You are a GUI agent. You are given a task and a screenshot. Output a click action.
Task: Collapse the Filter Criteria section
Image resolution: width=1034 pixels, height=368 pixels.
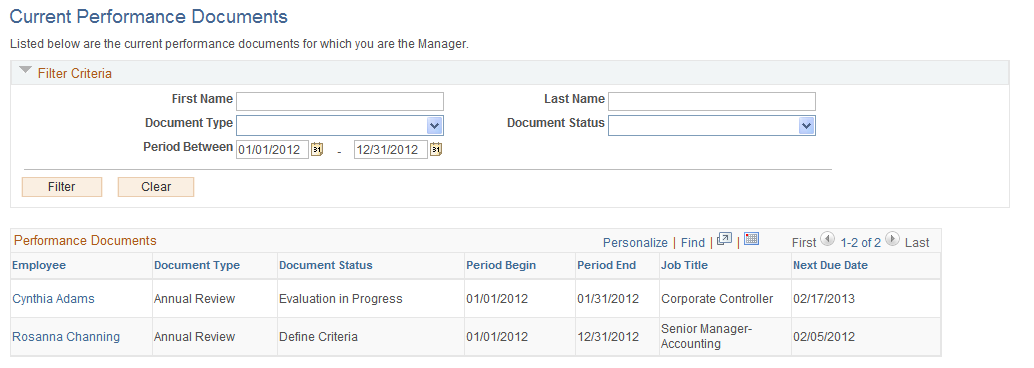click(25, 71)
